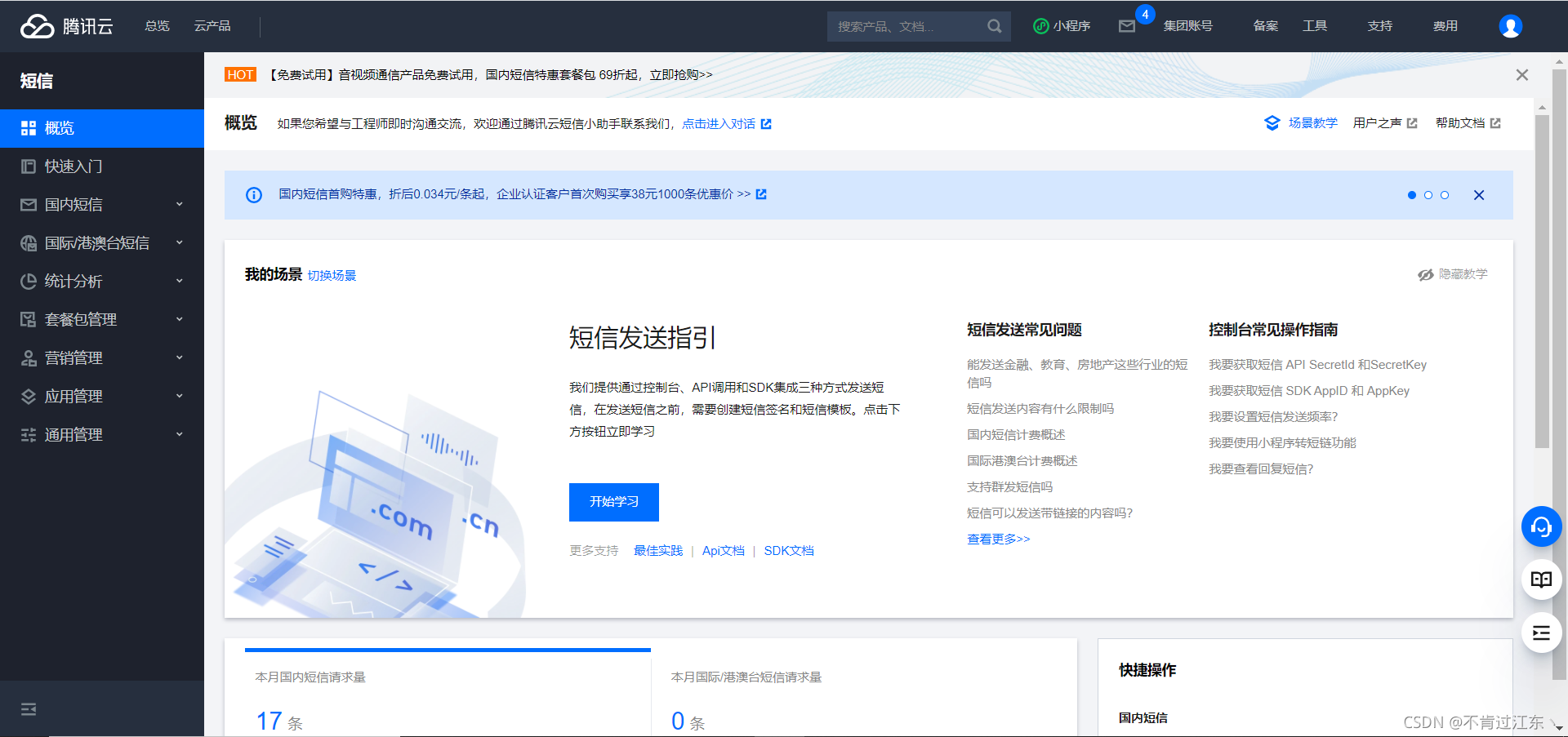This screenshot has height=737, width=1568.
Task: Toggle 隐藏教学 to hide tutorial
Action: pyautogui.click(x=1452, y=274)
